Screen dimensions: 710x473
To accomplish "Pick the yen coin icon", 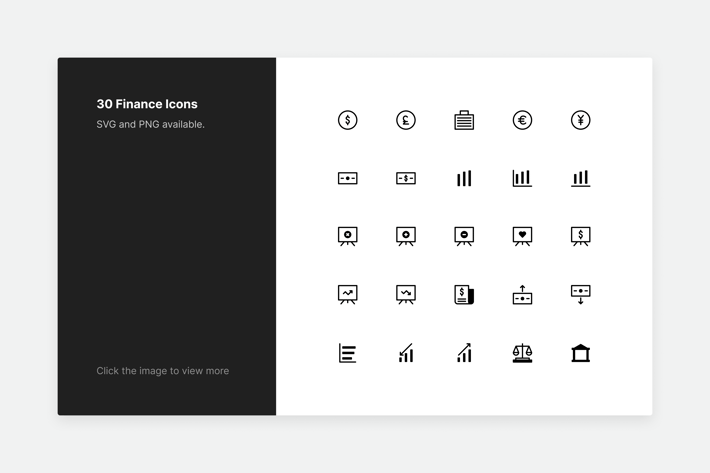I will point(580,120).
